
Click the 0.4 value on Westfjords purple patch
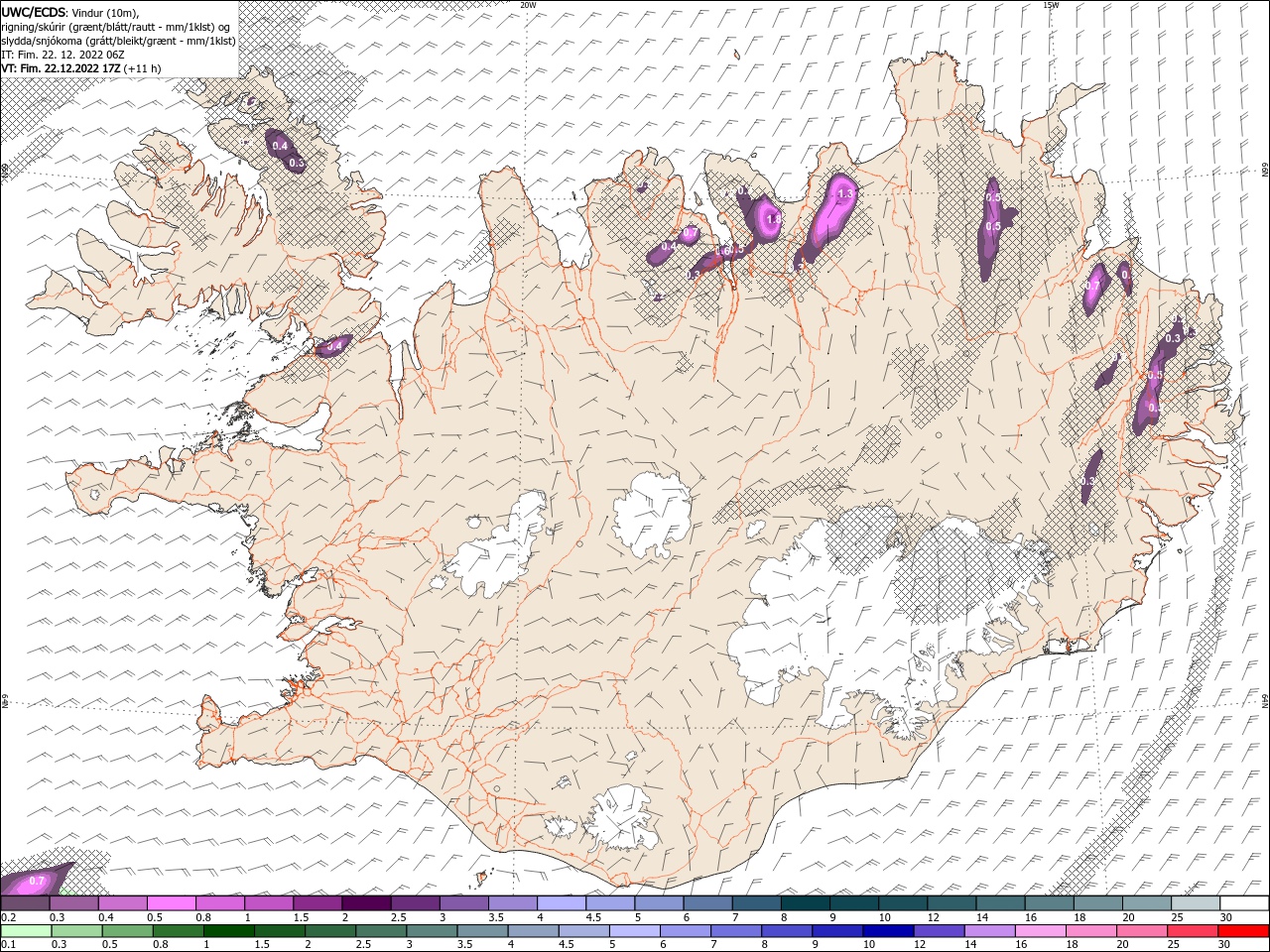[x=280, y=146]
